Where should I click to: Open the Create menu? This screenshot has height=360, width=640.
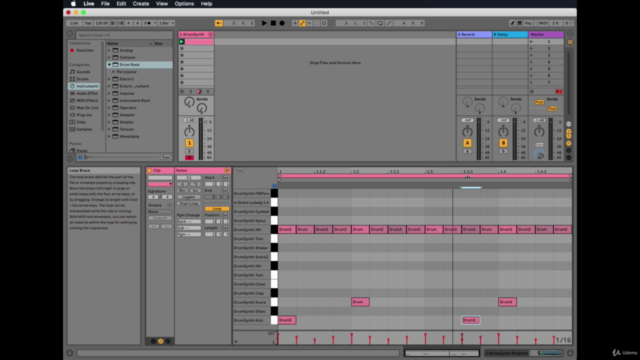click(141, 4)
